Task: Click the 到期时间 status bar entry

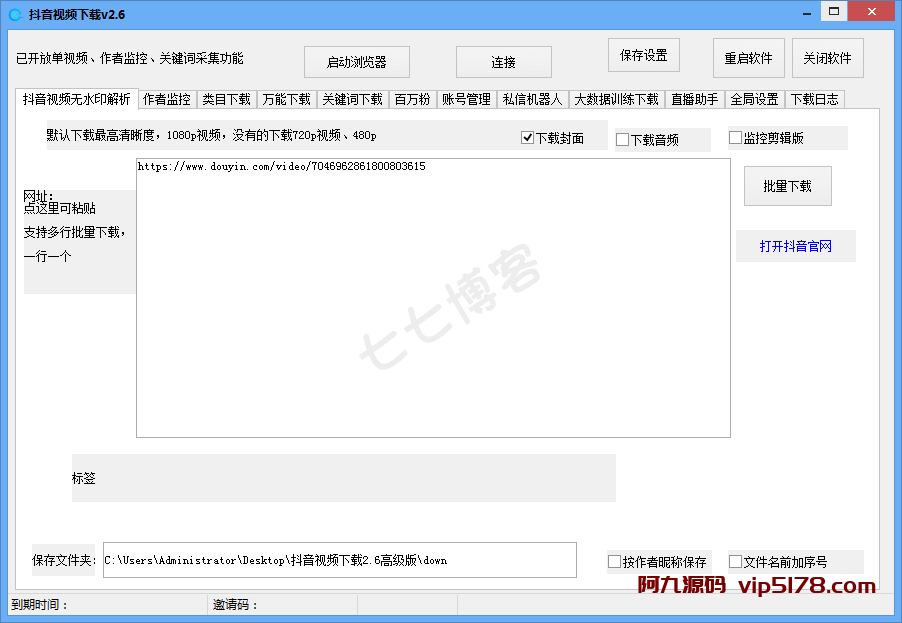Action: [40, 605]
